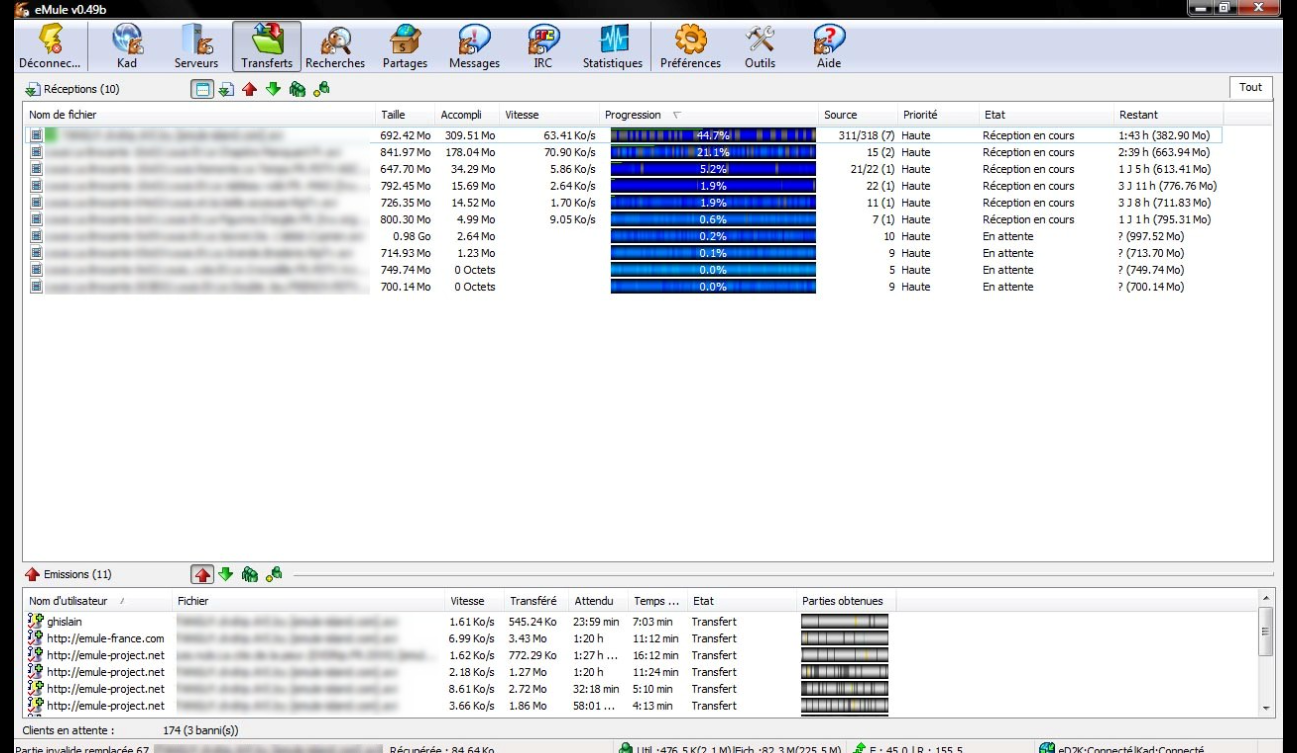
Task: Toggle split window view in Réceptions toolbar
Action: (x=203, y=89)
